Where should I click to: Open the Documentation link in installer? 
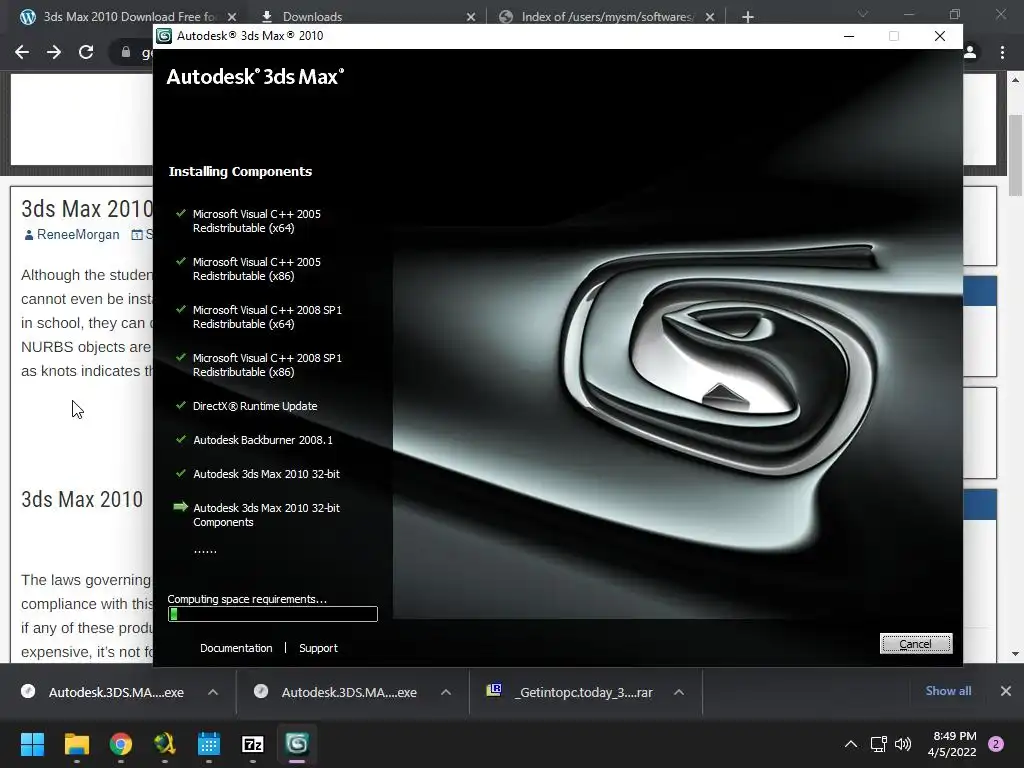(236, 648)
